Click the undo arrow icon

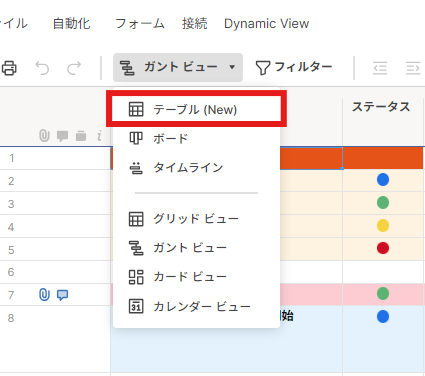42,68
